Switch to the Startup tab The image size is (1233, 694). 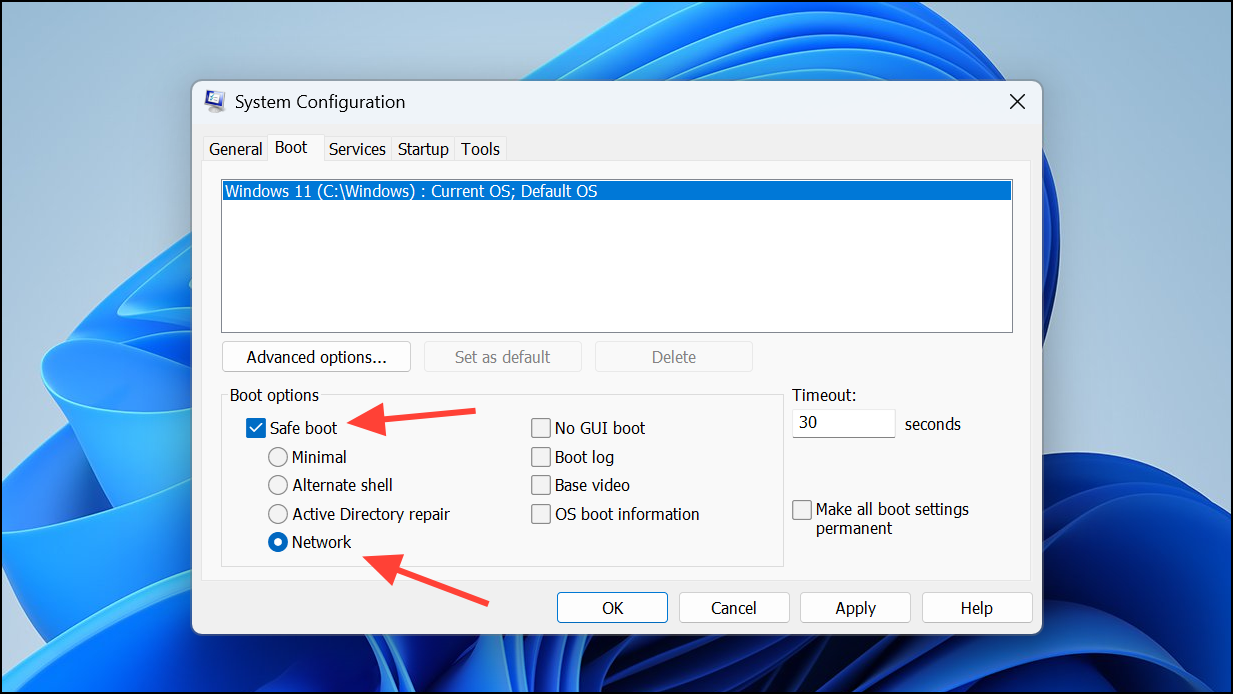[x=422, y=148]
